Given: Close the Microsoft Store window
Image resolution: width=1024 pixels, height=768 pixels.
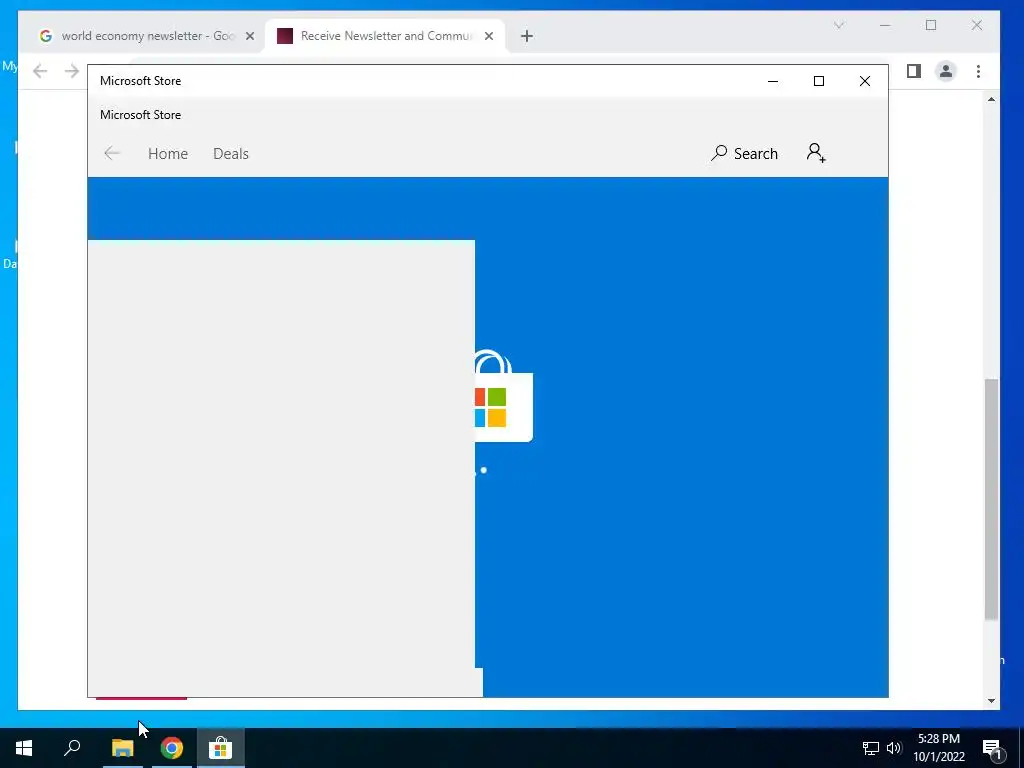Looking at the screenshot, I should [865, 81].
